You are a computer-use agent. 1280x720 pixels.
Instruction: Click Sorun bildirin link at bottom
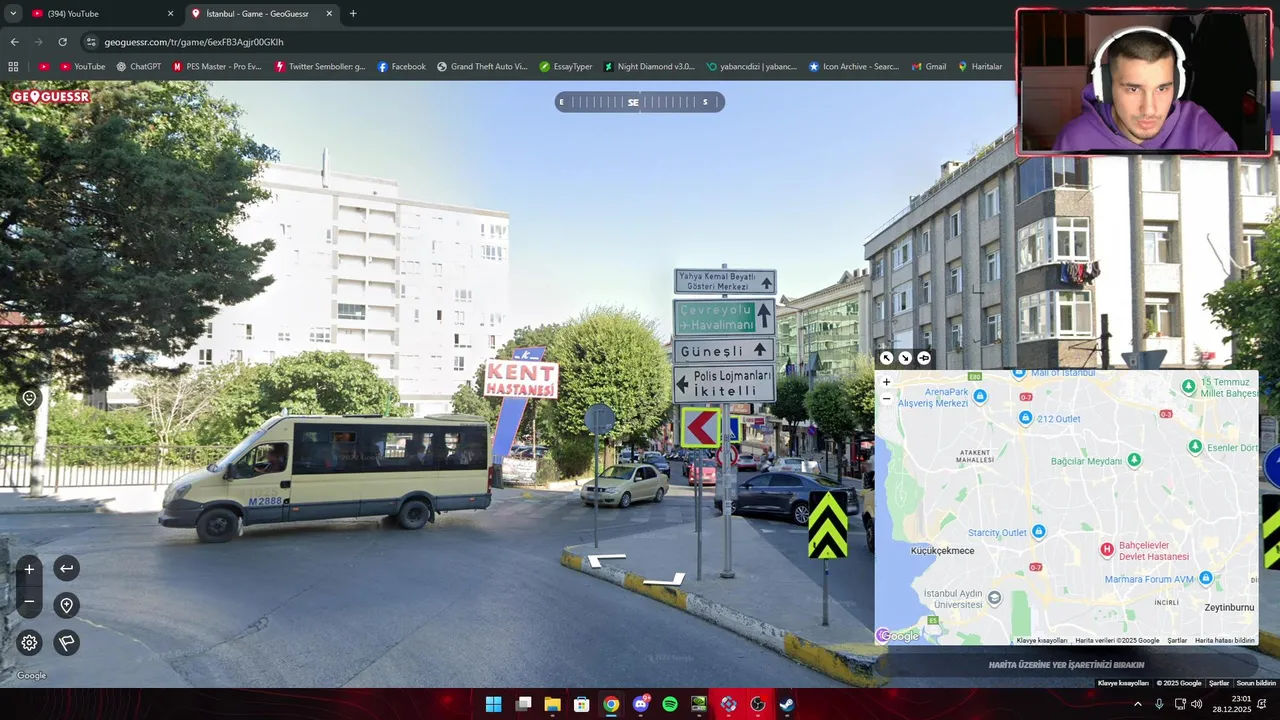click(1257, 683)
